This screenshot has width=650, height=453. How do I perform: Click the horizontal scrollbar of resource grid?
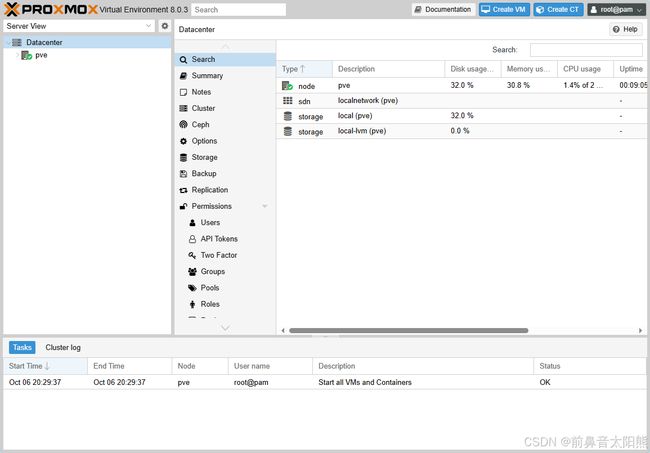click(408, 330)
